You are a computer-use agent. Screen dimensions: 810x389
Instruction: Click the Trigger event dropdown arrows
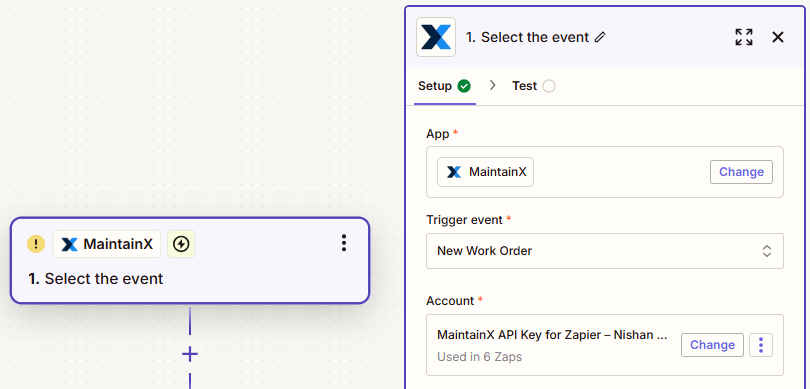tap(767, 251)
